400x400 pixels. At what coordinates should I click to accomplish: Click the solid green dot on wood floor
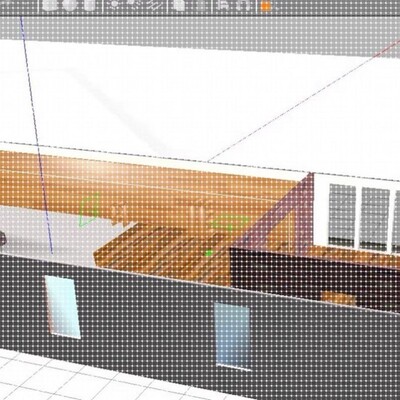coord(209,253)
